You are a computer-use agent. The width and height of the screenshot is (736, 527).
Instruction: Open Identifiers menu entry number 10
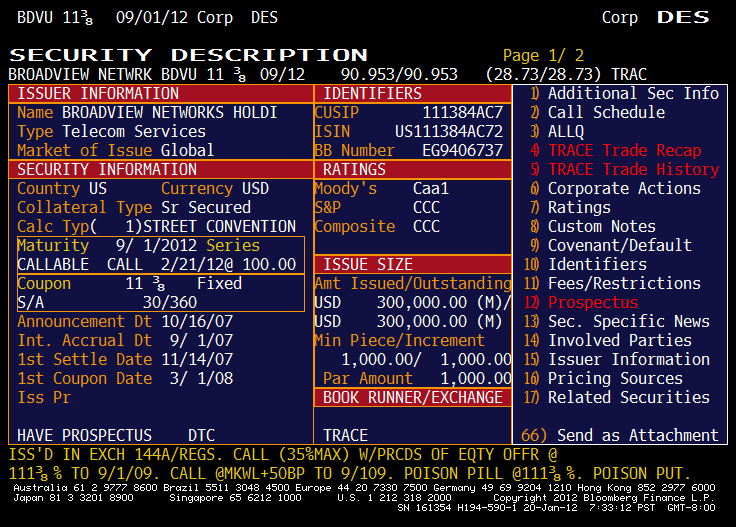click(x=585, y=265)
